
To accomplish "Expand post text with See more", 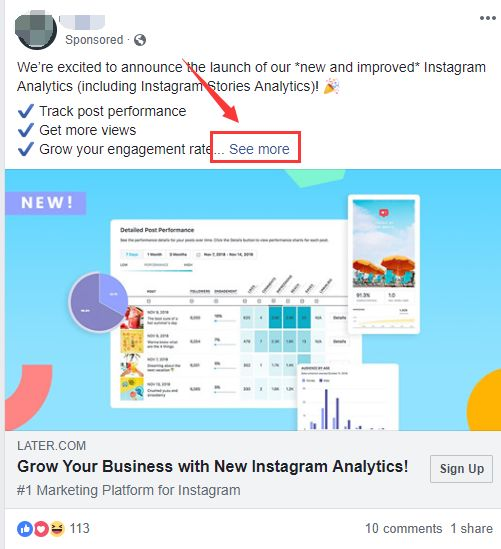I will pos(259,149).
